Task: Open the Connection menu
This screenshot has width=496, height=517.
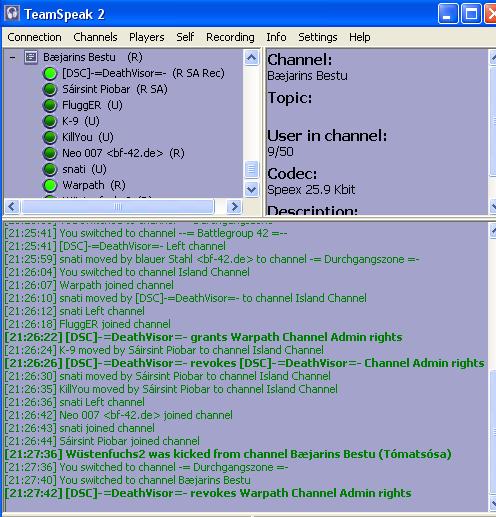Action: [34, 37]
